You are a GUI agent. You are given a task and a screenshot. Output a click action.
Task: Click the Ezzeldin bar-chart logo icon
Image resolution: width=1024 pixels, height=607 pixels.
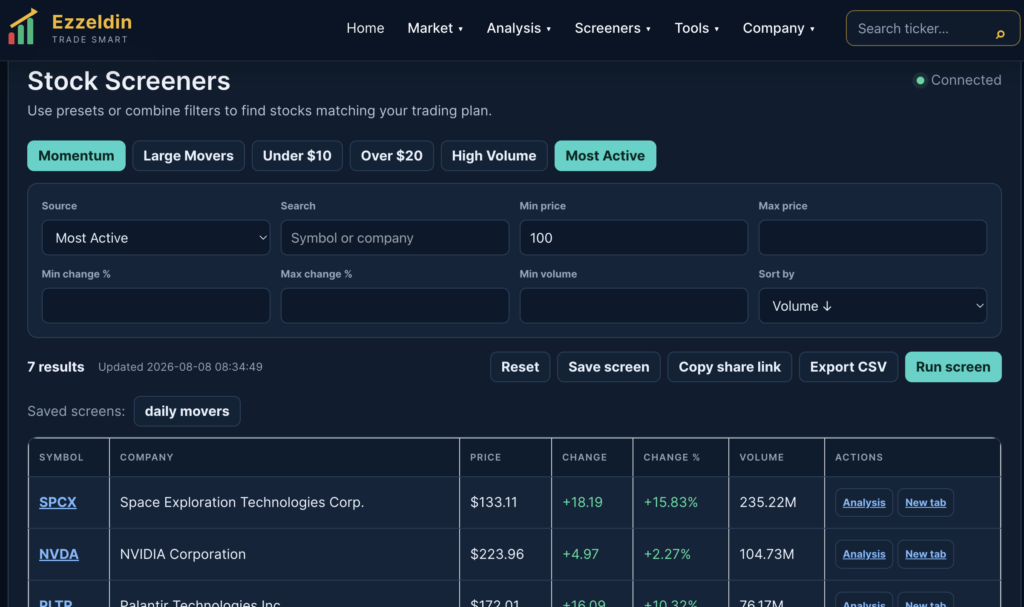click(23, 27)
